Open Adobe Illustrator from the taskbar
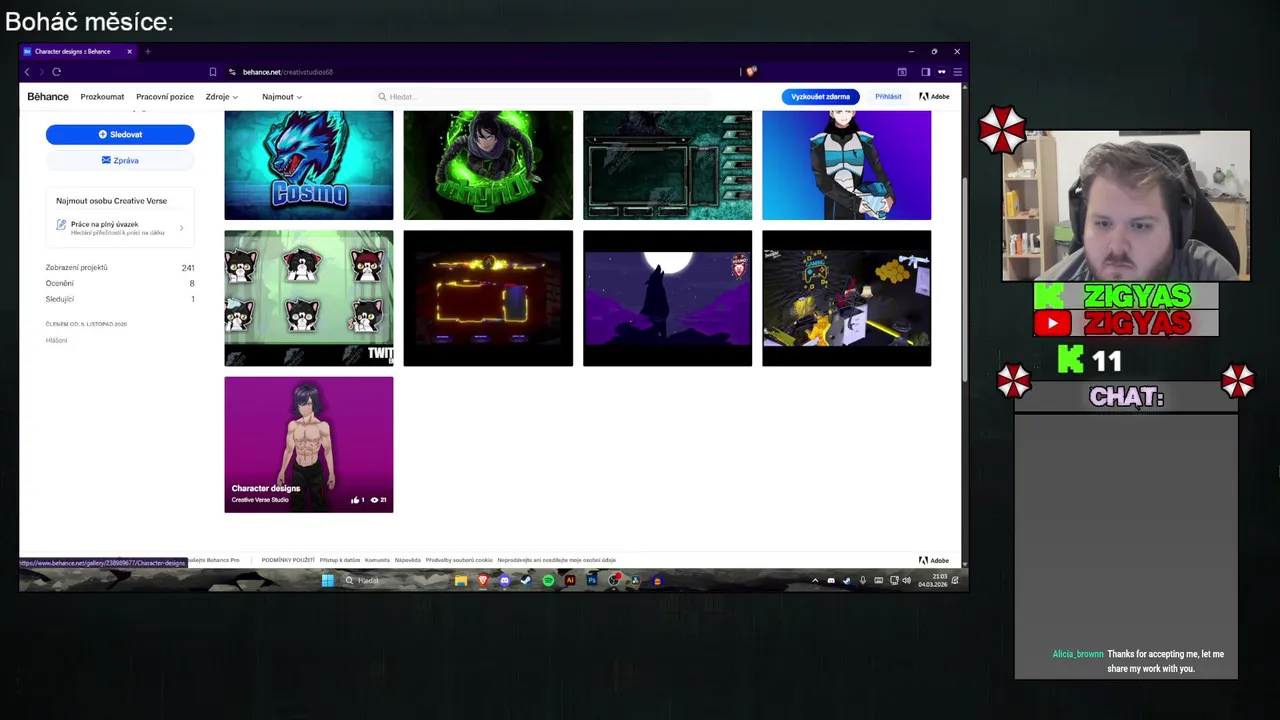 tap(570, 580)
